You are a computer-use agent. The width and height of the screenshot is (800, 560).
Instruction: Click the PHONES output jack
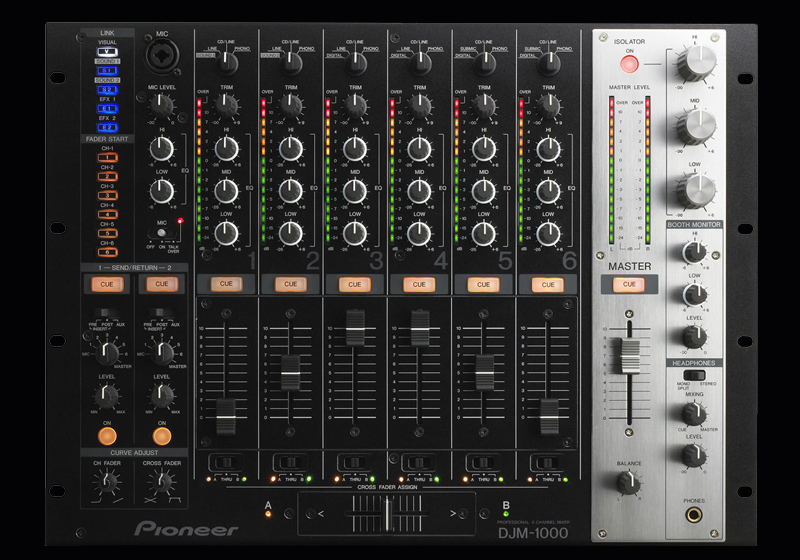pyautogui.click(x=694, y=516)
